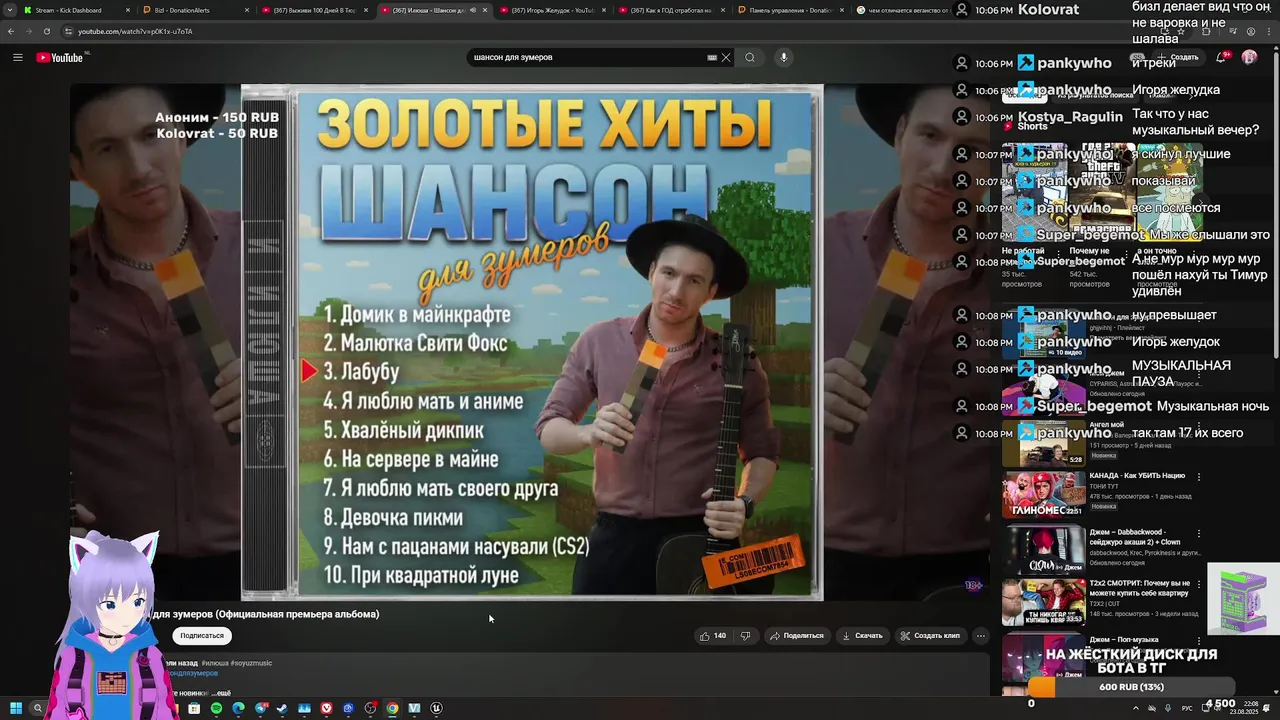Screen dimensions: 1280x720
Task: Open #soyuzmusic hashtag link
Action: (x=251, y=663)
